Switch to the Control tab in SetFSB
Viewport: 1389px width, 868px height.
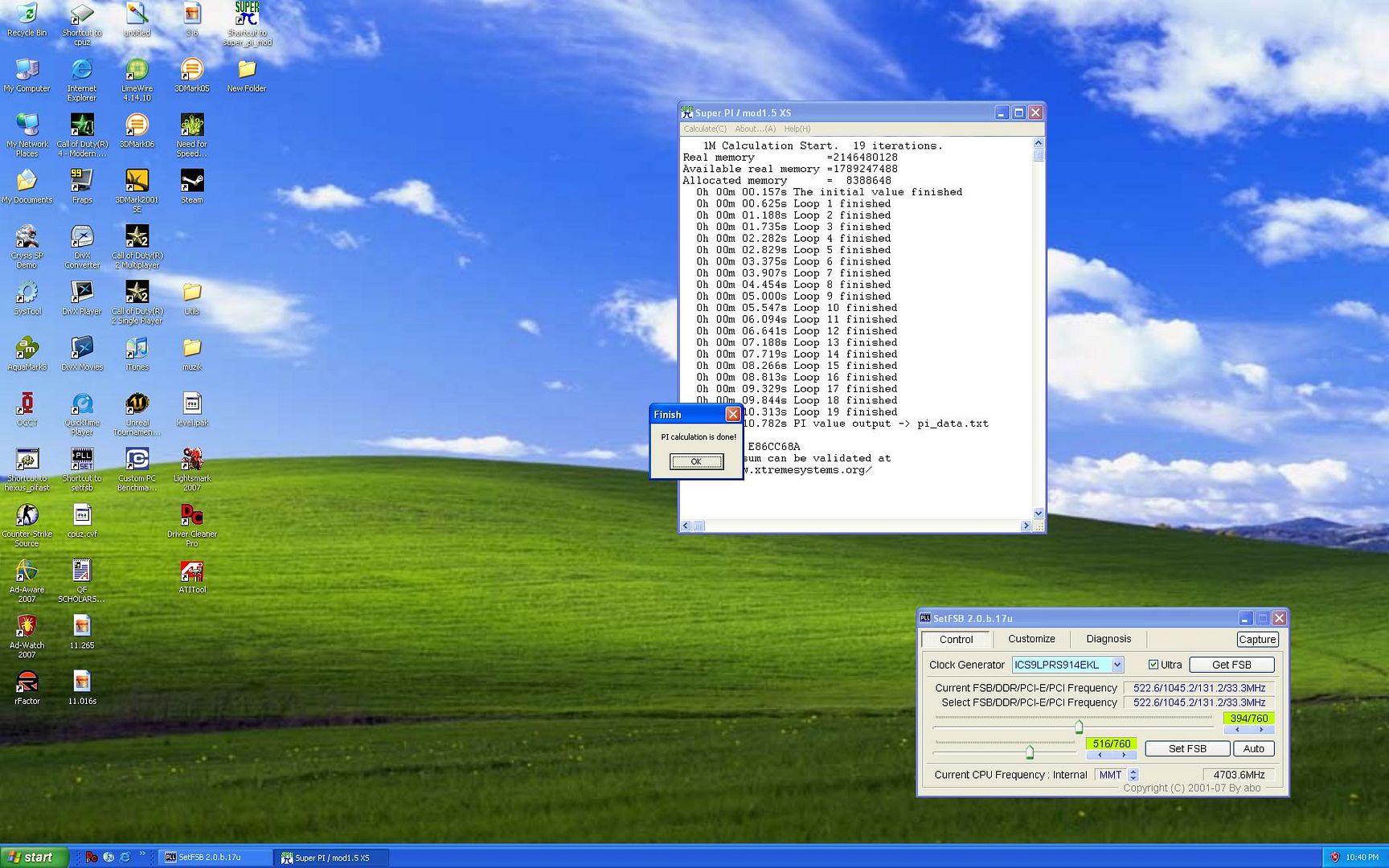coord(956,640)
